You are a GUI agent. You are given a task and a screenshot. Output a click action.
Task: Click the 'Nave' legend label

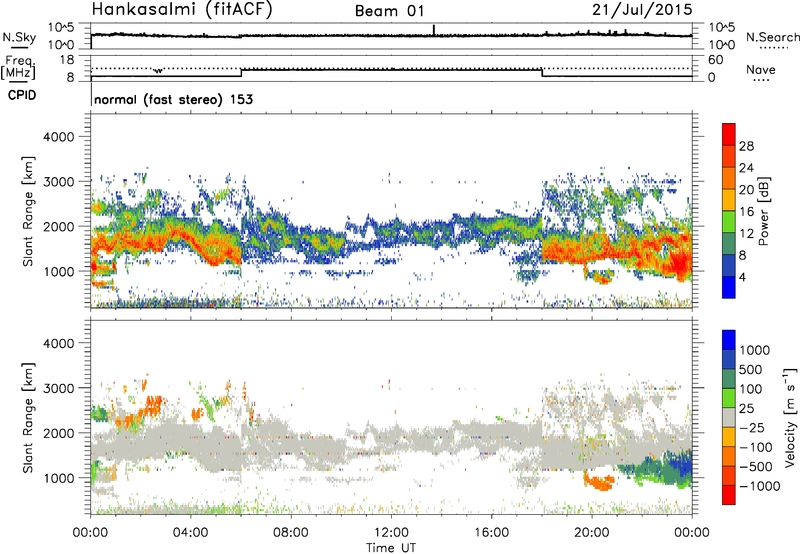coord(761,69)
